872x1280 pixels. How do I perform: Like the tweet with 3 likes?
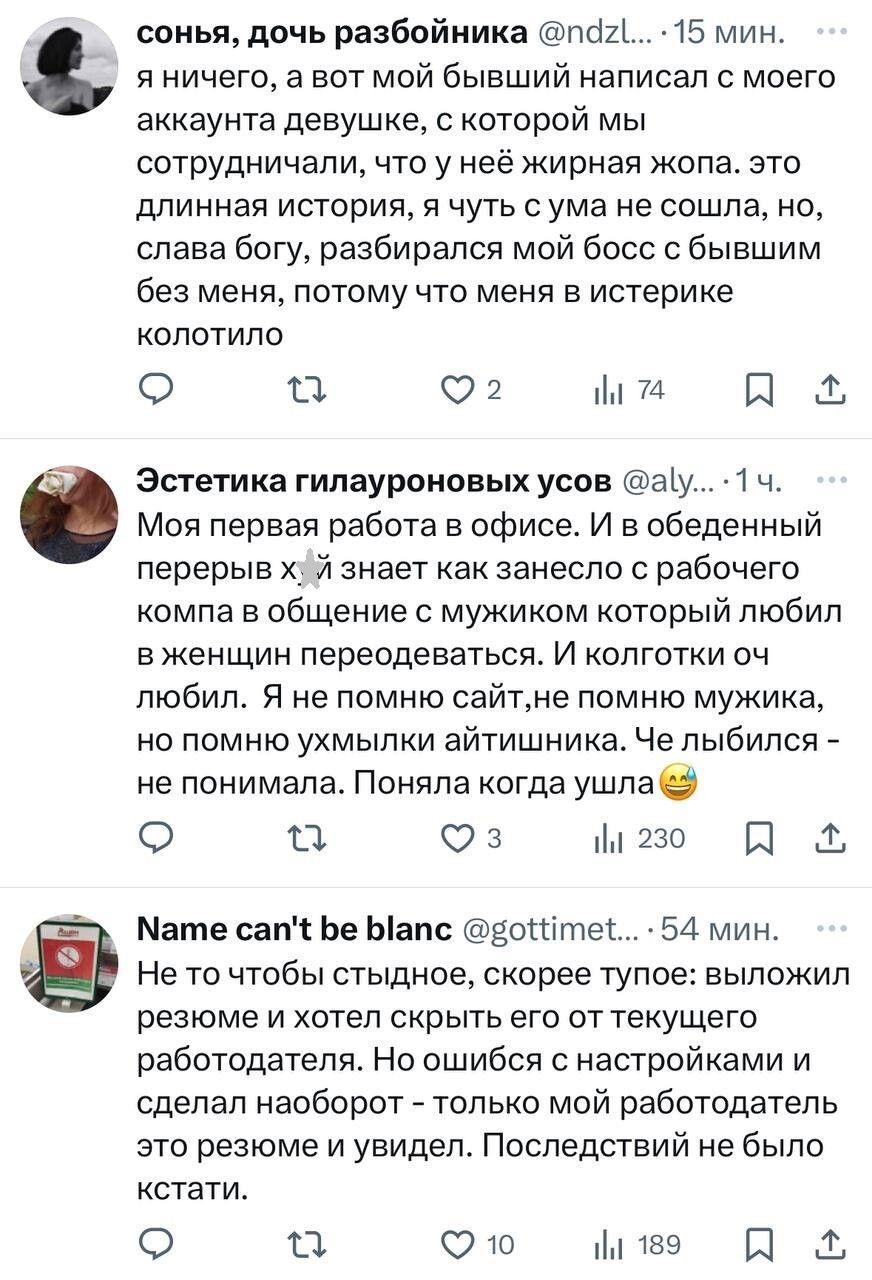(x=462, y=838)
